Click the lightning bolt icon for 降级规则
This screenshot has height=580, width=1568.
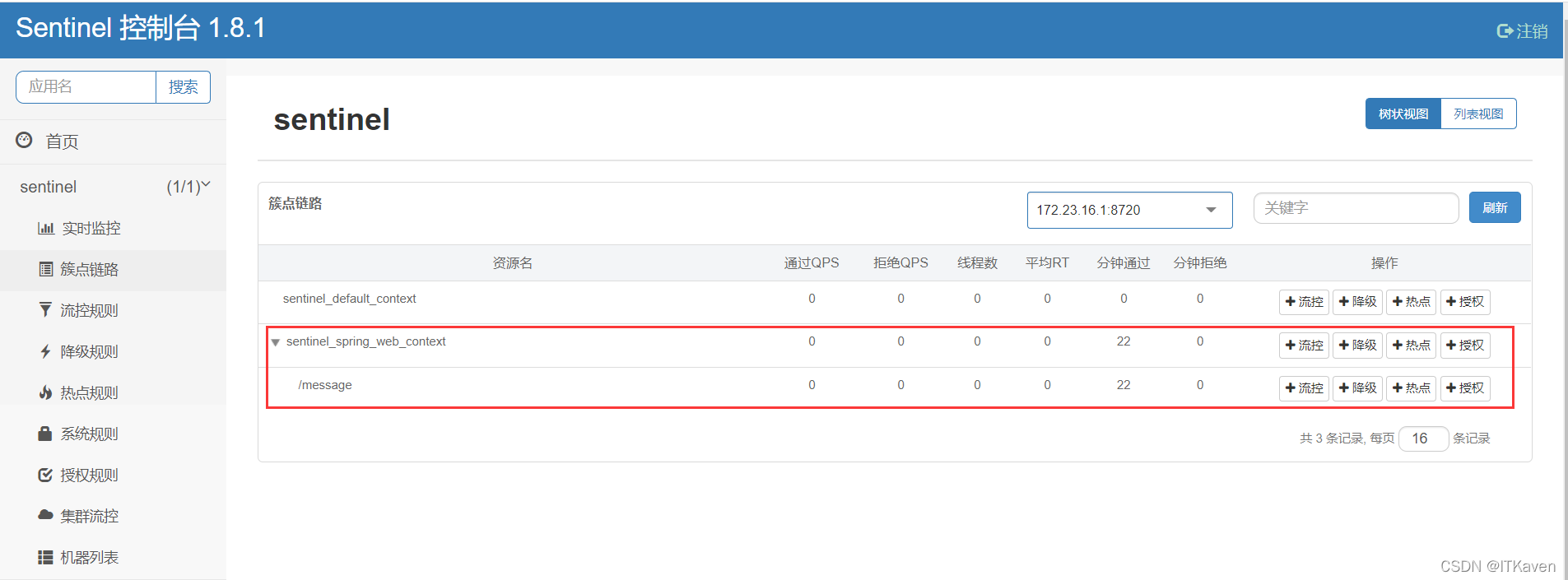point(46,351)
